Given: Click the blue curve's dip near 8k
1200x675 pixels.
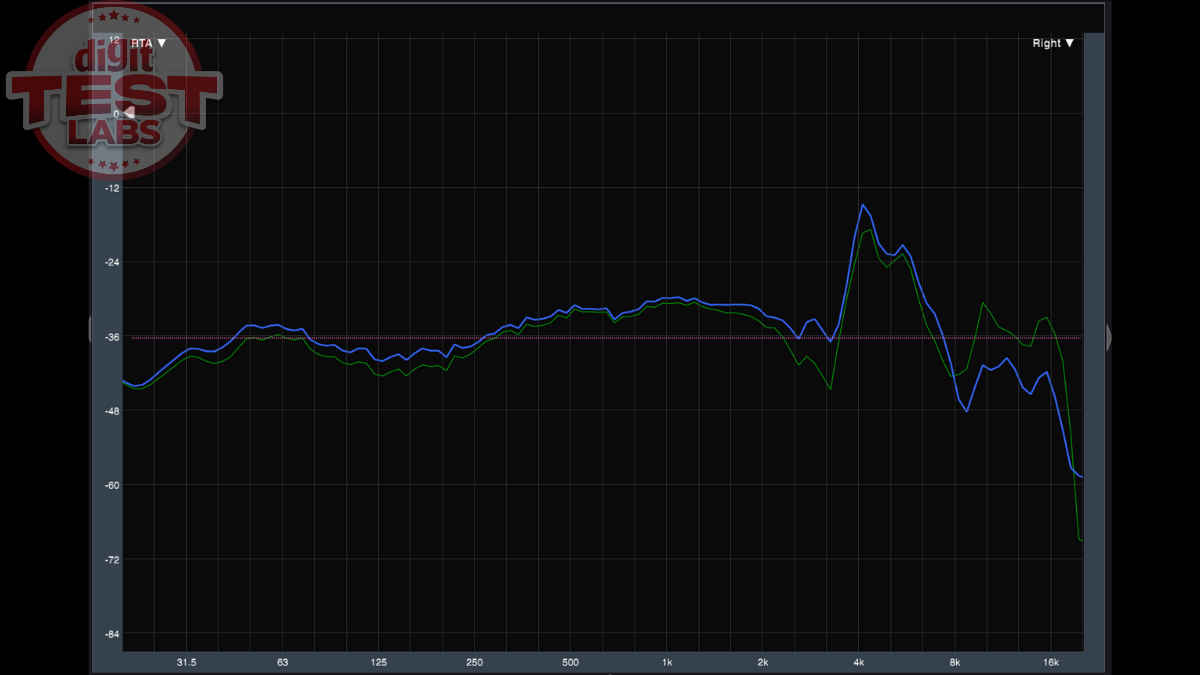Looking at the screenshot, I should 967,411.
